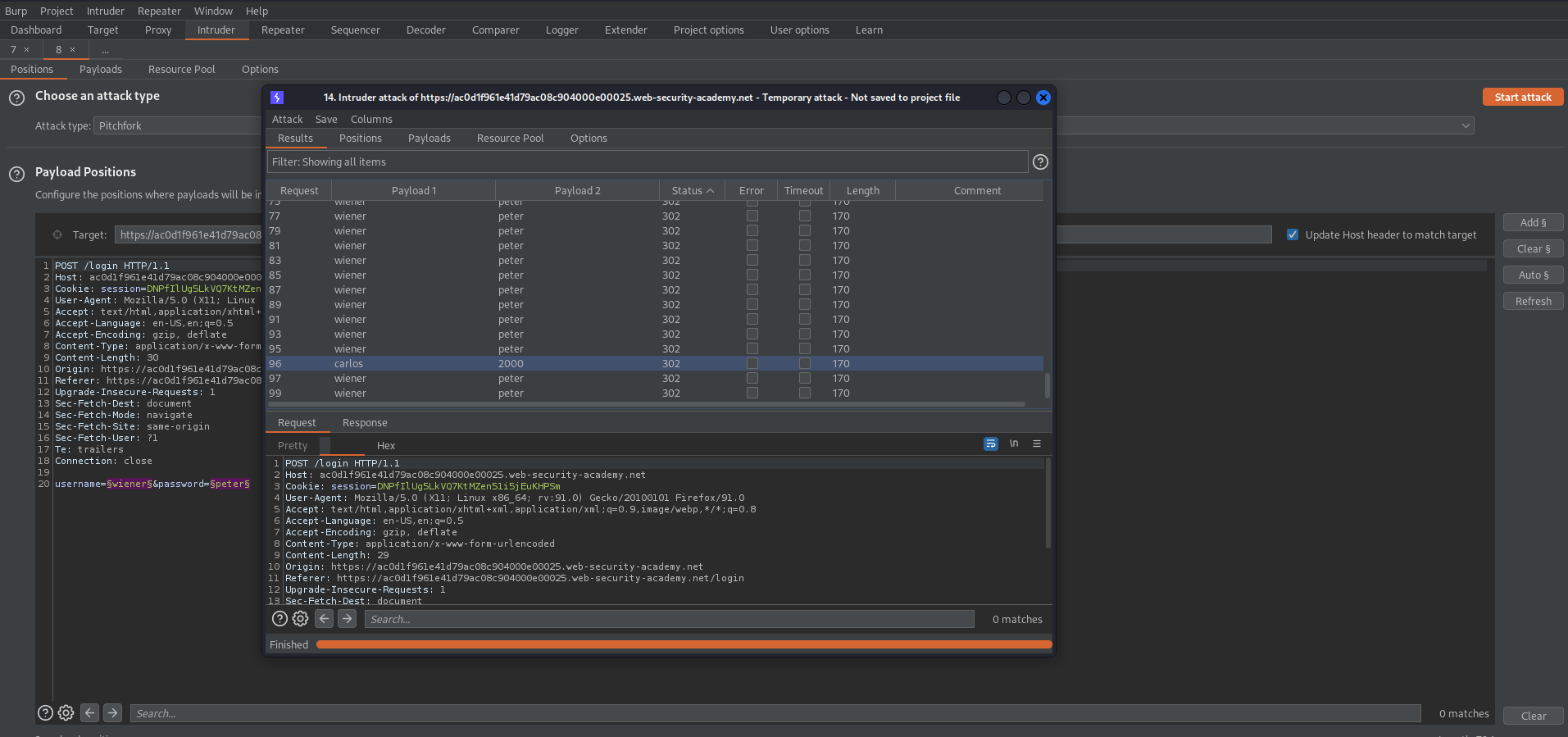Open help icon beside the results filter

[1040, 162]
